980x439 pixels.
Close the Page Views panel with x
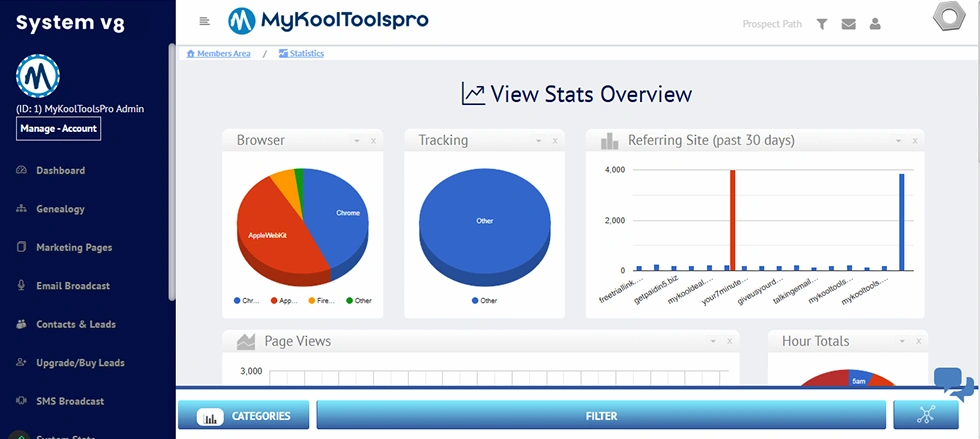coord(730,341)
